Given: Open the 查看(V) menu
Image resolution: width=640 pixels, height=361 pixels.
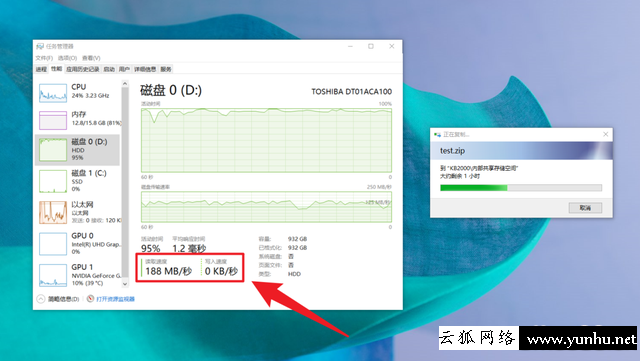Looking at the screenshot, I should tap(91, 58).
